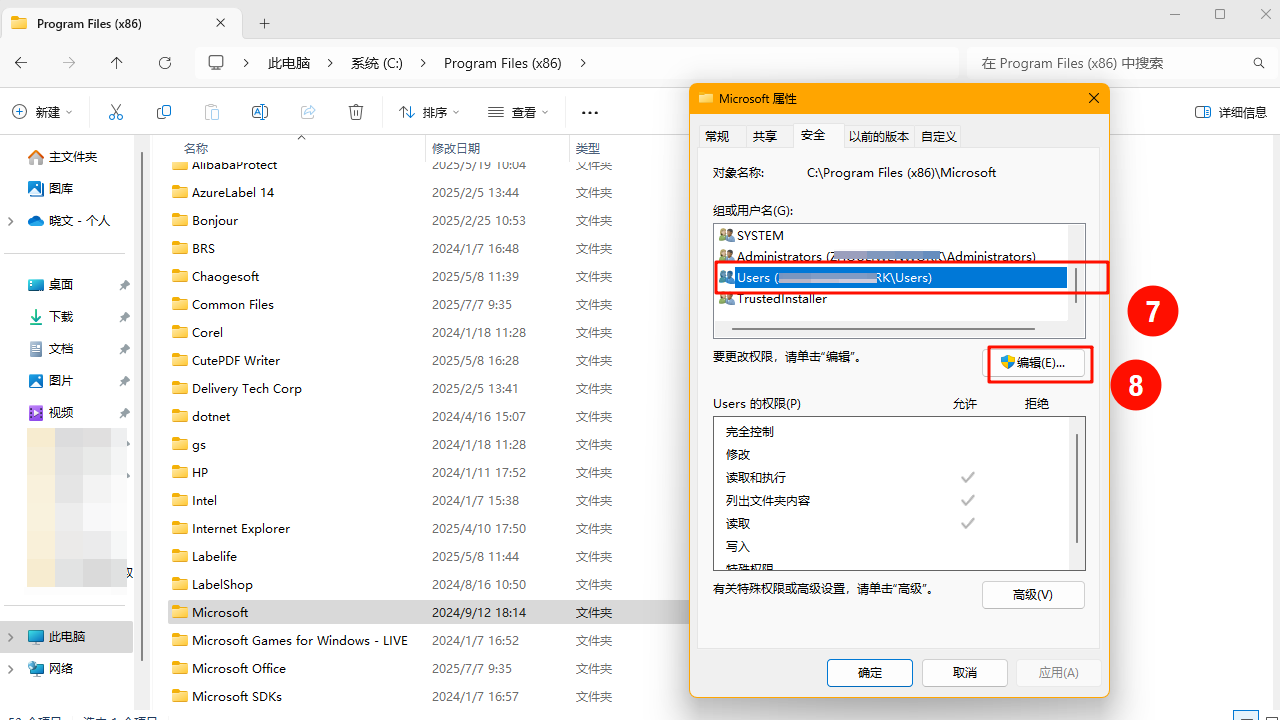Expand the 此电脑 tree node
1280x720 pixels.
click(11, 636)
